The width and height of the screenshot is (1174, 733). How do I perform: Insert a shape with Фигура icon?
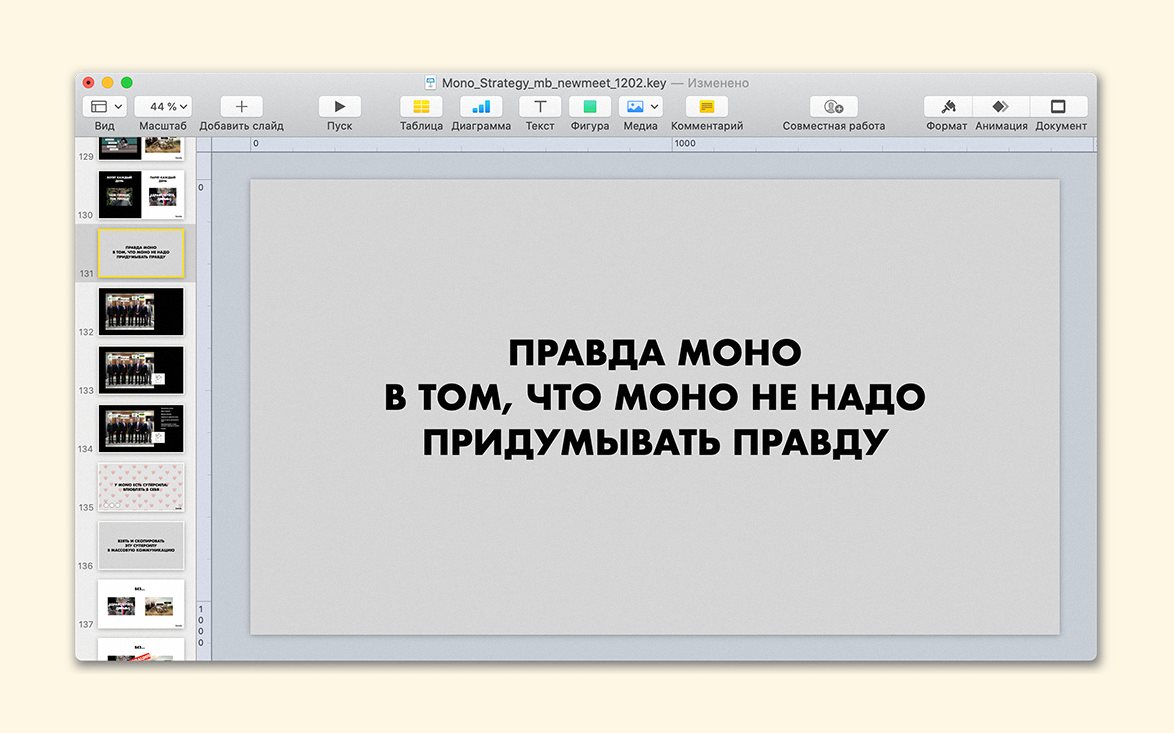(x=590, y=106)
